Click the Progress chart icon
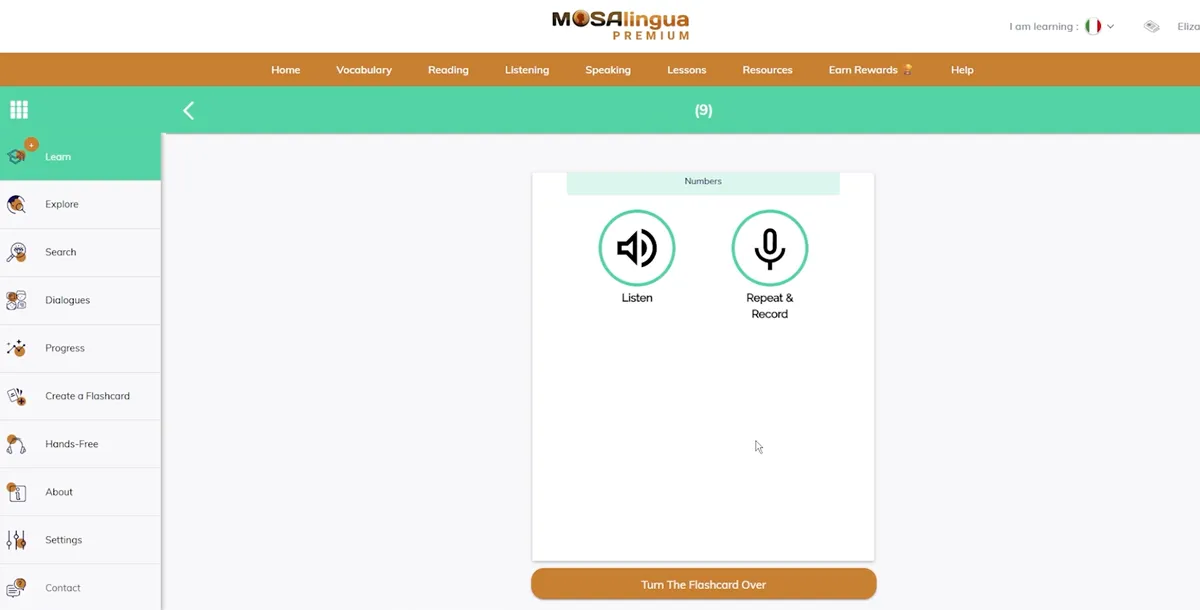 coord(17,348)
